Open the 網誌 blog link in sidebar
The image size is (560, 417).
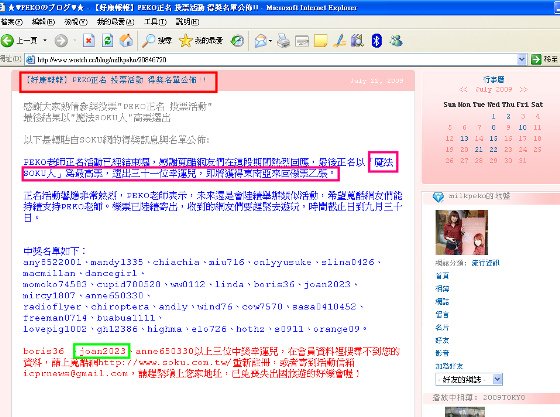(x=442, y=301)
